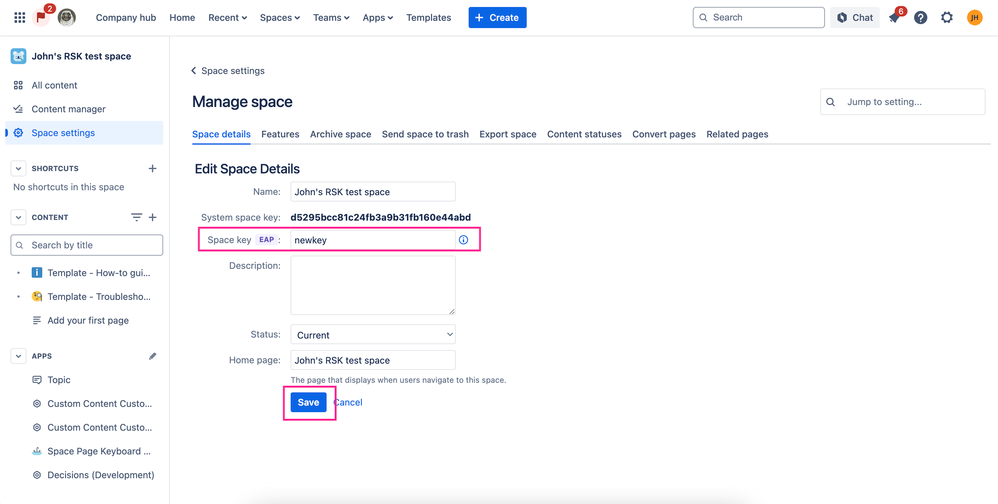This screenshot has height=504, width=998.
Task: Click the EAP badge label
Action: pyautogui.click(x=266, y=240)
